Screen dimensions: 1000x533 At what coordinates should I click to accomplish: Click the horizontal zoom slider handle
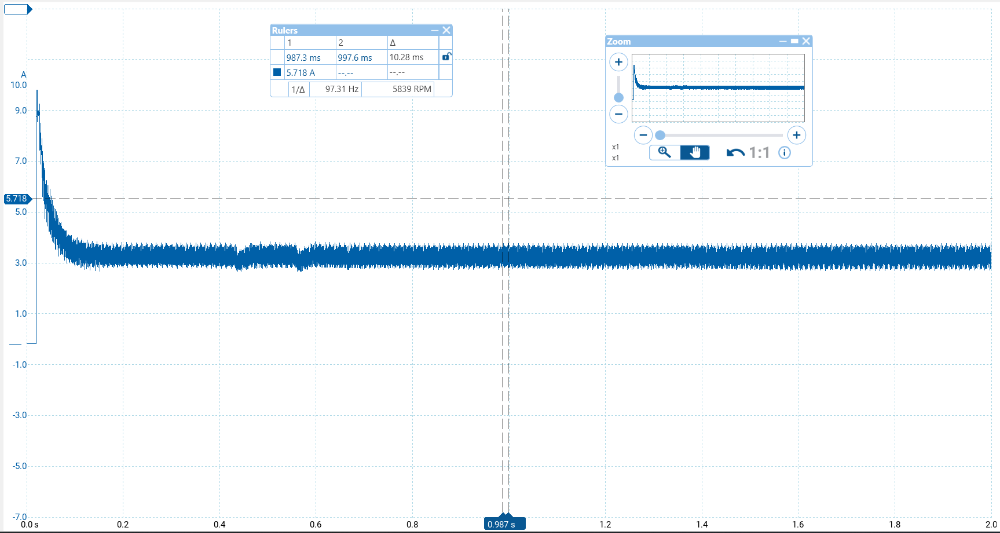660,134
